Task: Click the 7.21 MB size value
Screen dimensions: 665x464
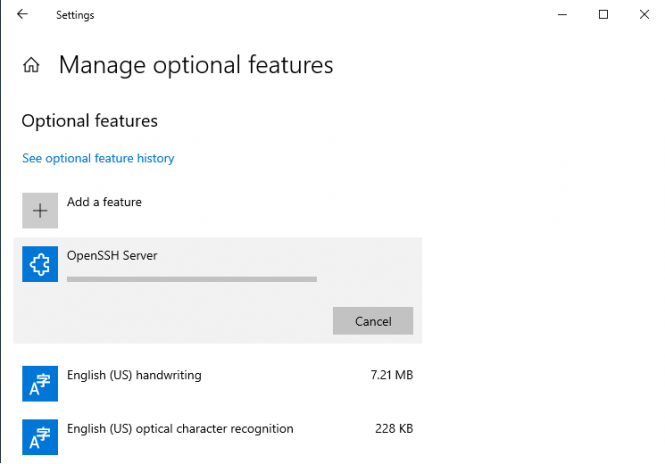Action: (x=390, y=376)
